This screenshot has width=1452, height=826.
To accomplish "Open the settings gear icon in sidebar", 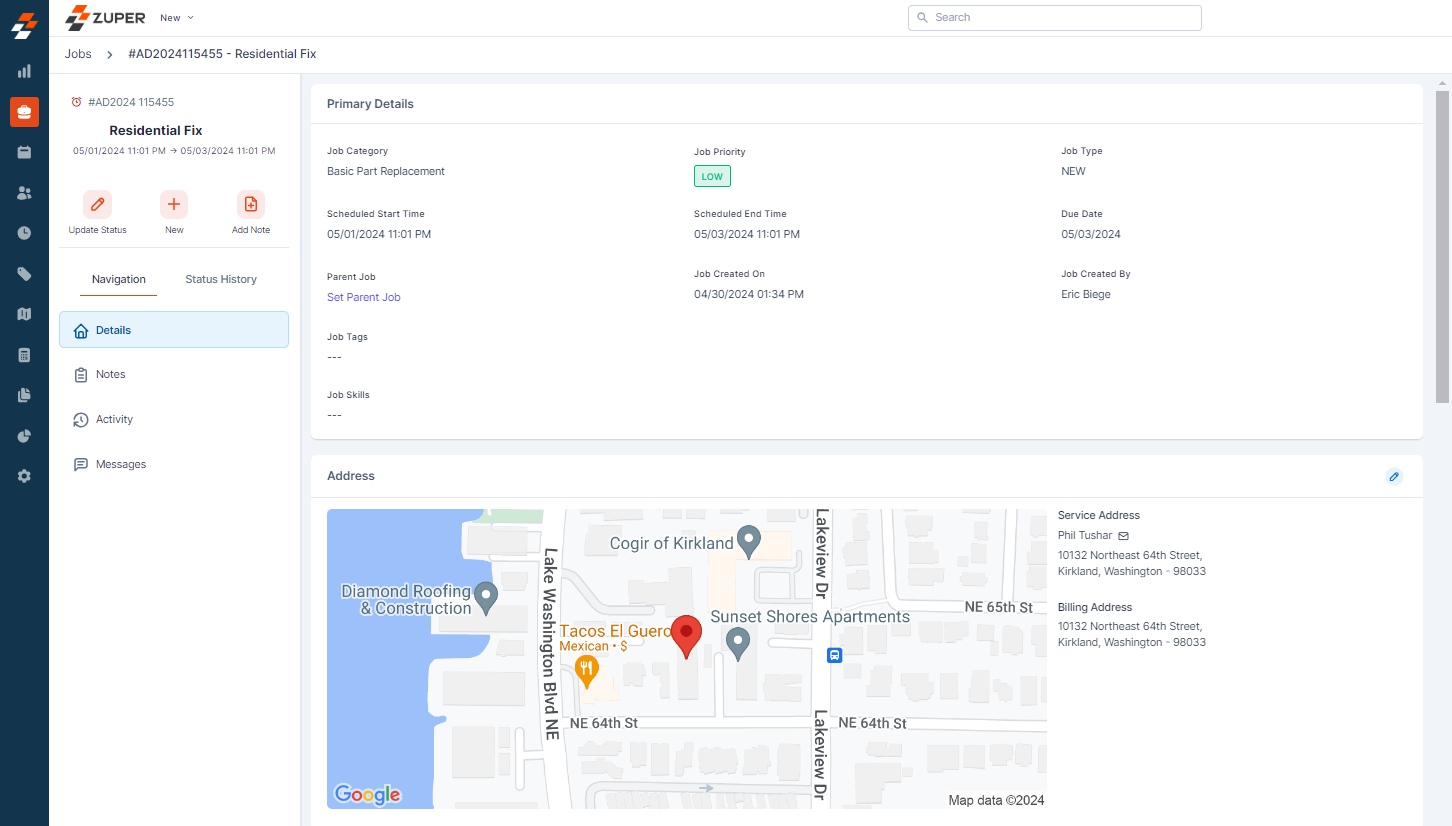I will tap(24, 476).
